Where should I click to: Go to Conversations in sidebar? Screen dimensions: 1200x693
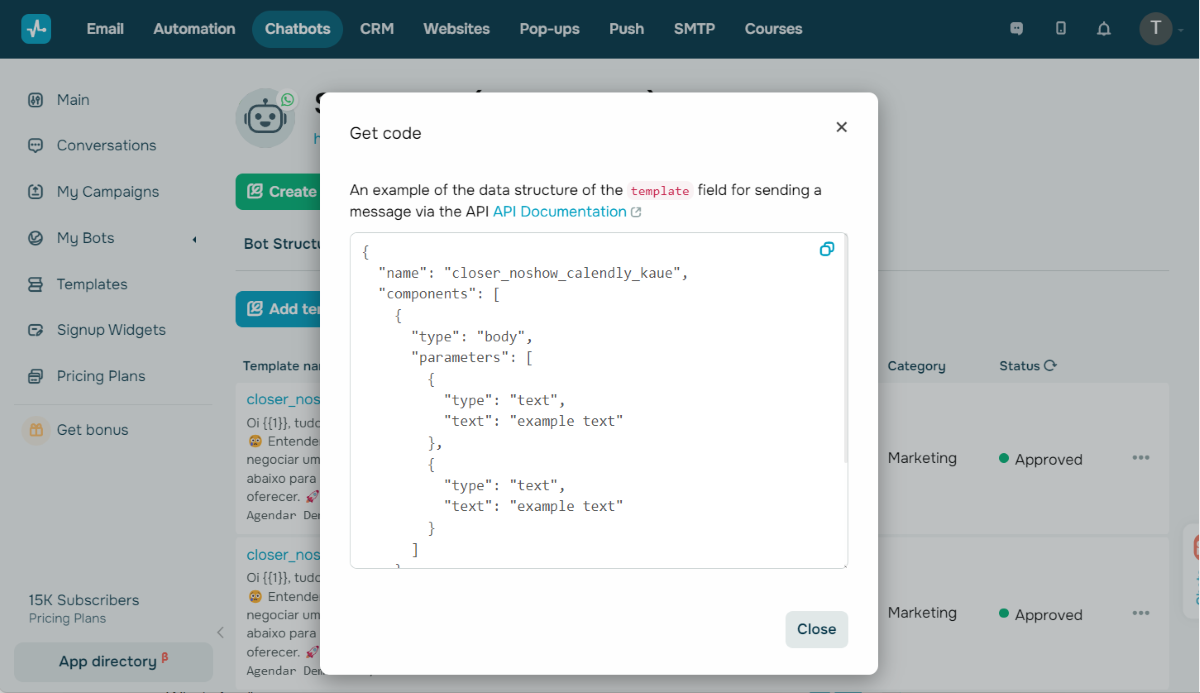click(x=106, y=145)
